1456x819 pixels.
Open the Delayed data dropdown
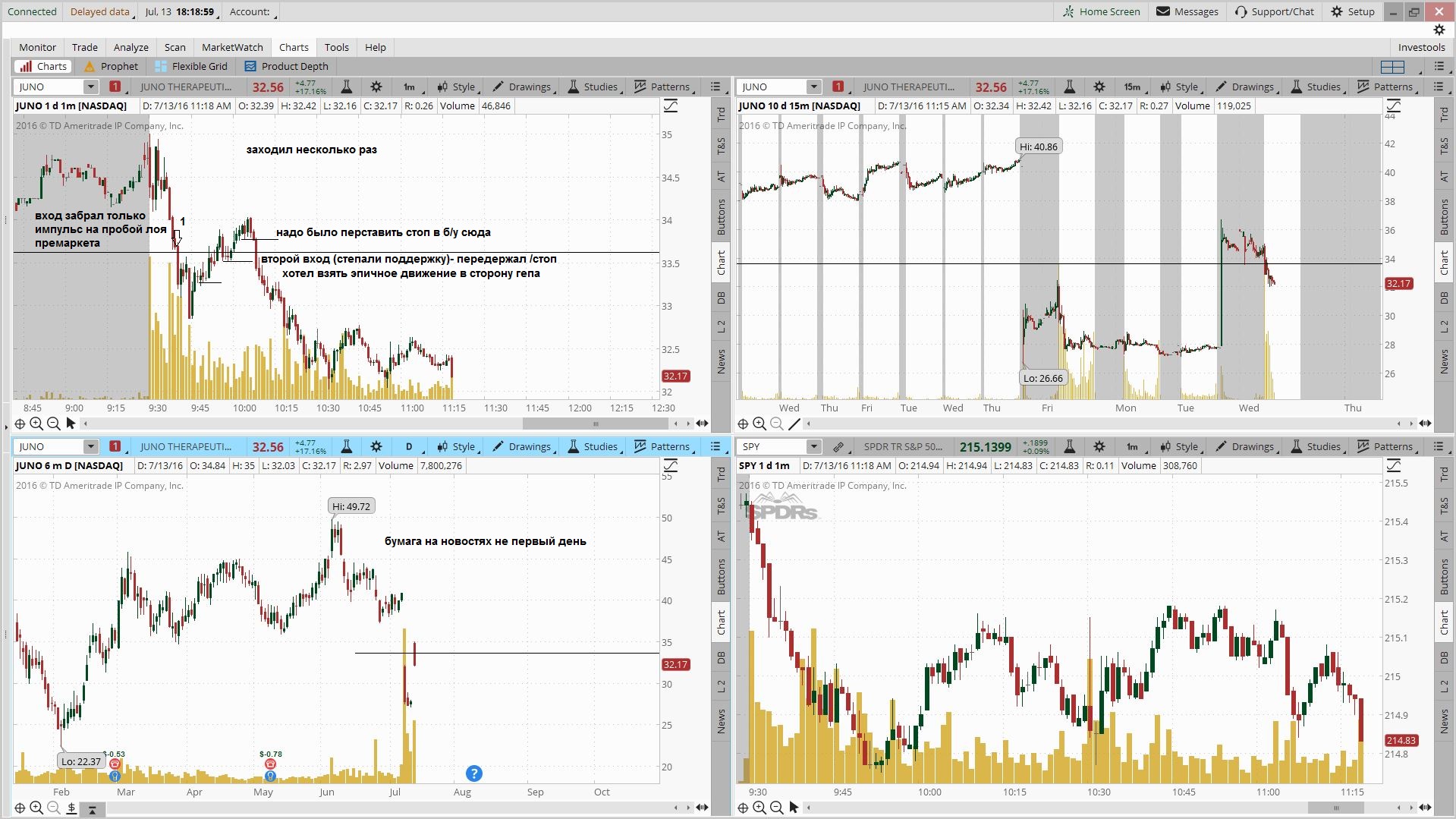point(102,11)
